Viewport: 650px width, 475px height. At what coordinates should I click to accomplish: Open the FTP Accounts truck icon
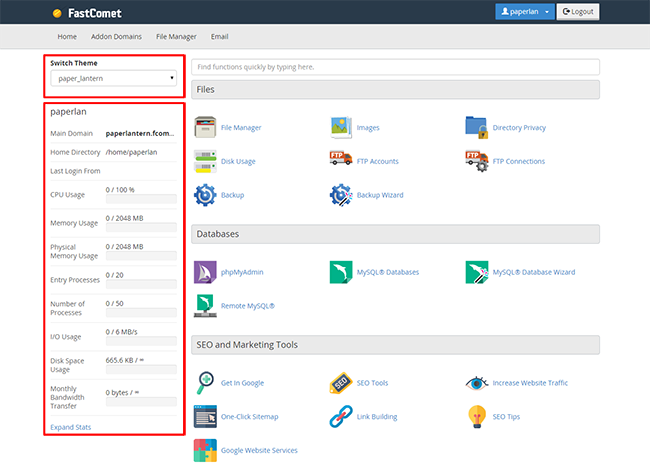point(341,161)
